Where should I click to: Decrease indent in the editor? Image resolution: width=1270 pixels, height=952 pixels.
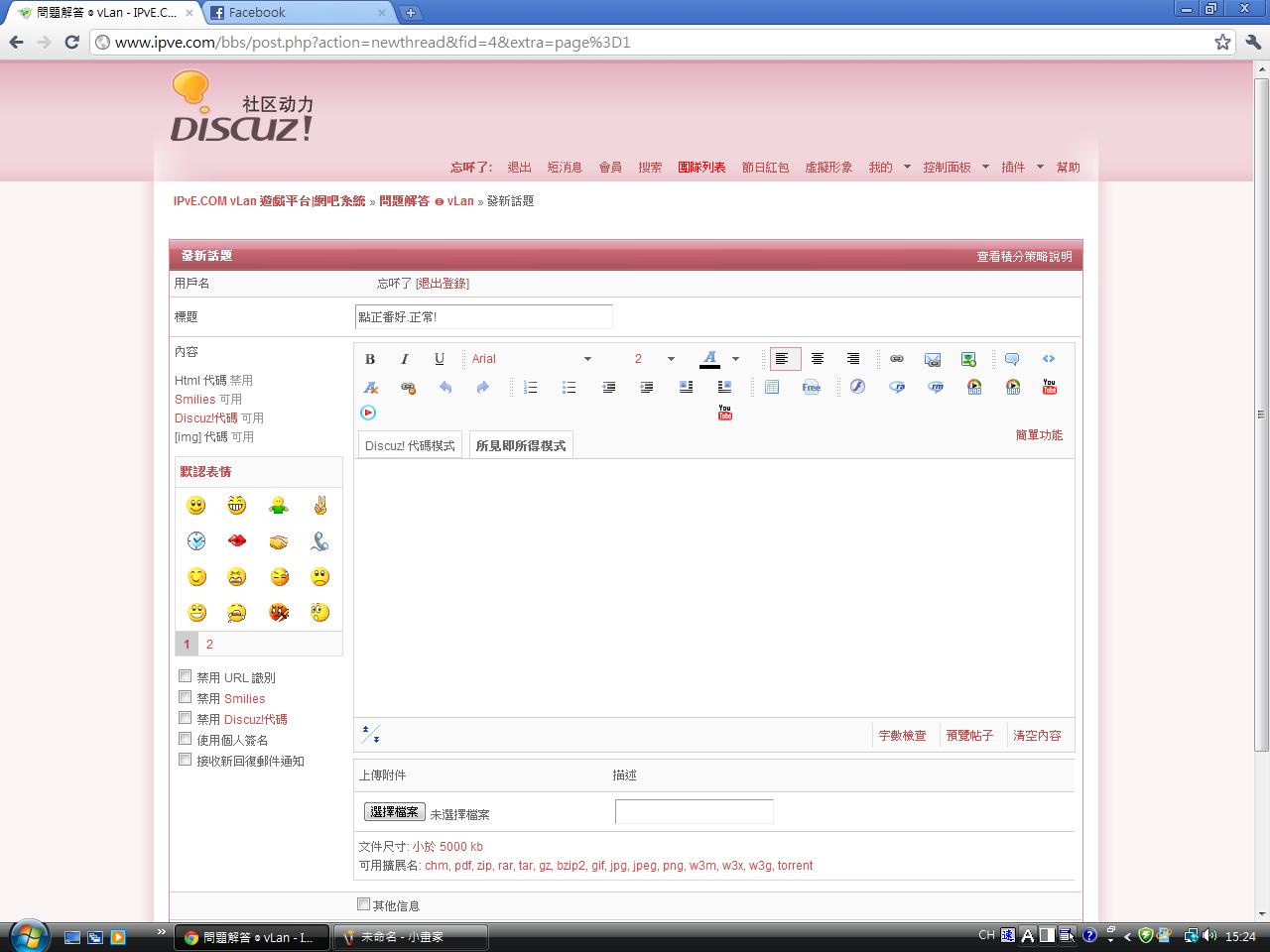(x=609, y=387)
